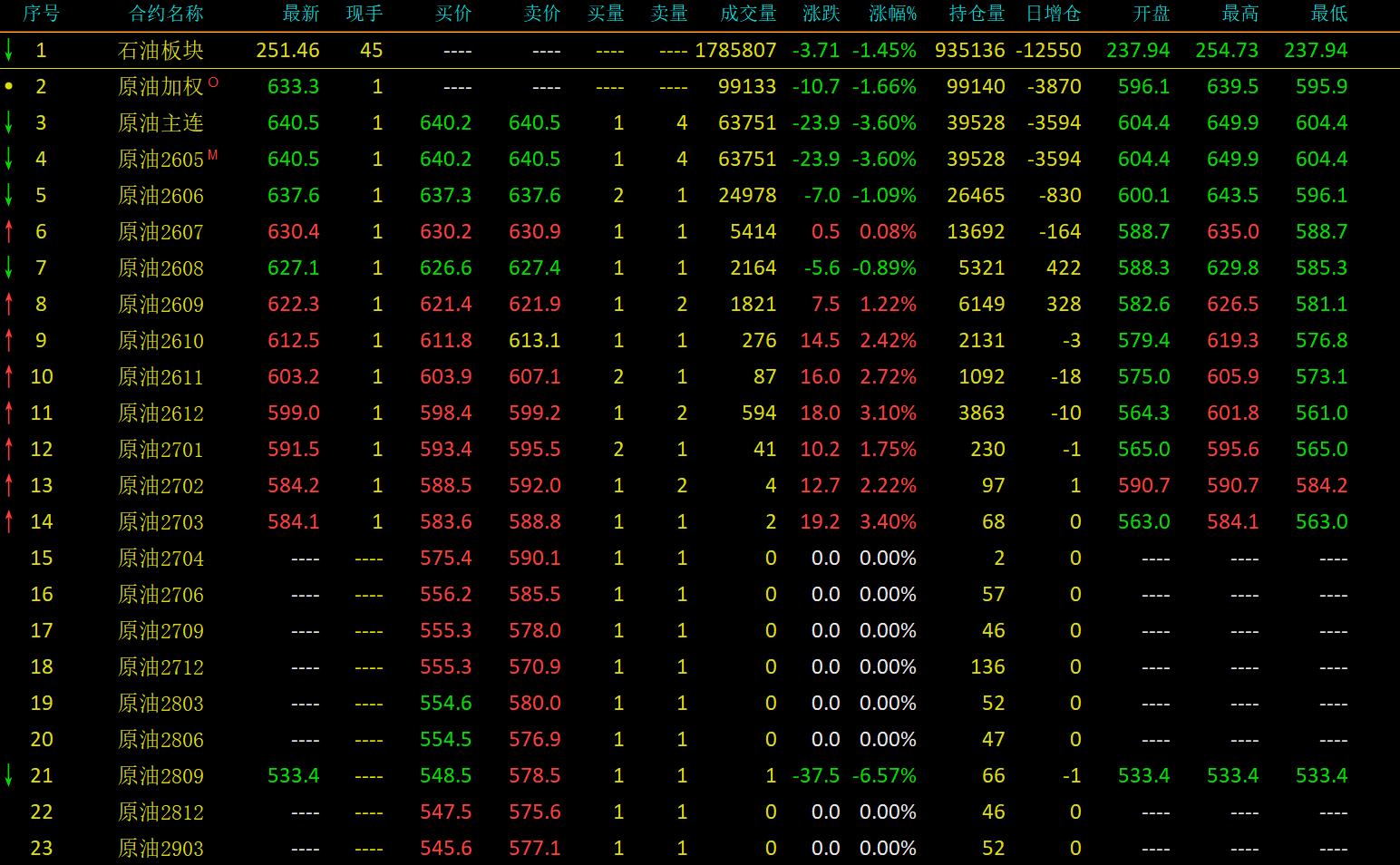Select the 原油2903 contract name
This screenshot has width=1400, height=865.
(x=160, y=849)
